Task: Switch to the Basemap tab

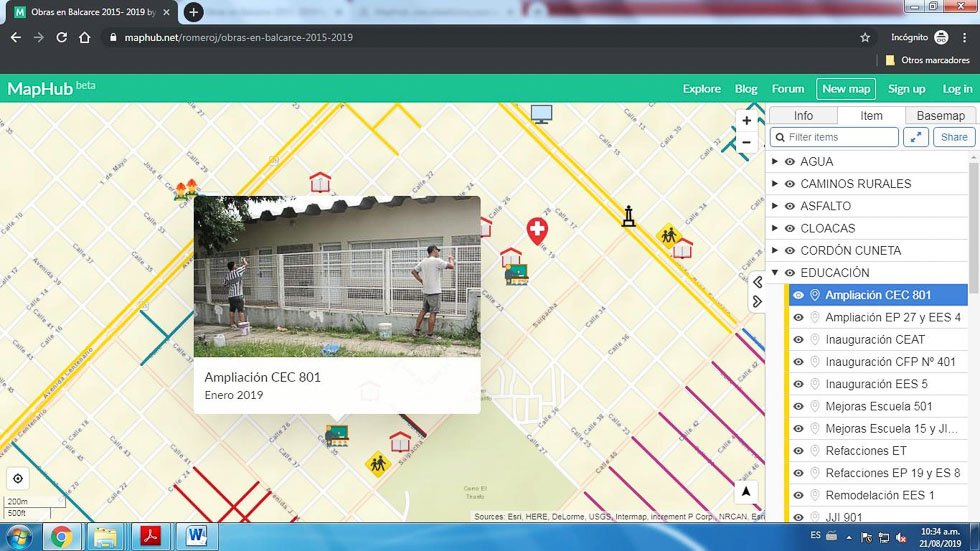Action: coord(940,116)
